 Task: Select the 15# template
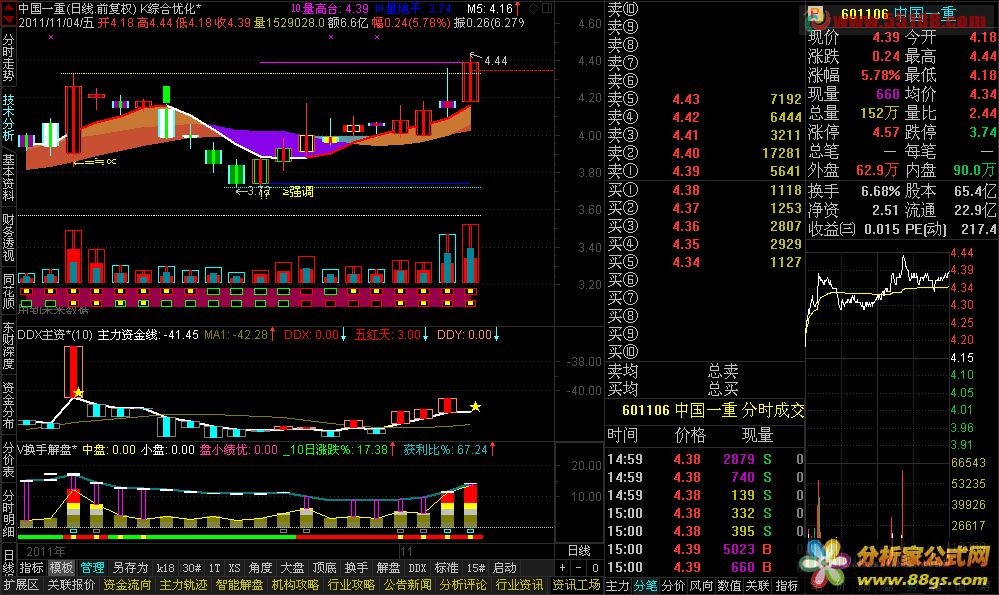(x=475, y=568)
